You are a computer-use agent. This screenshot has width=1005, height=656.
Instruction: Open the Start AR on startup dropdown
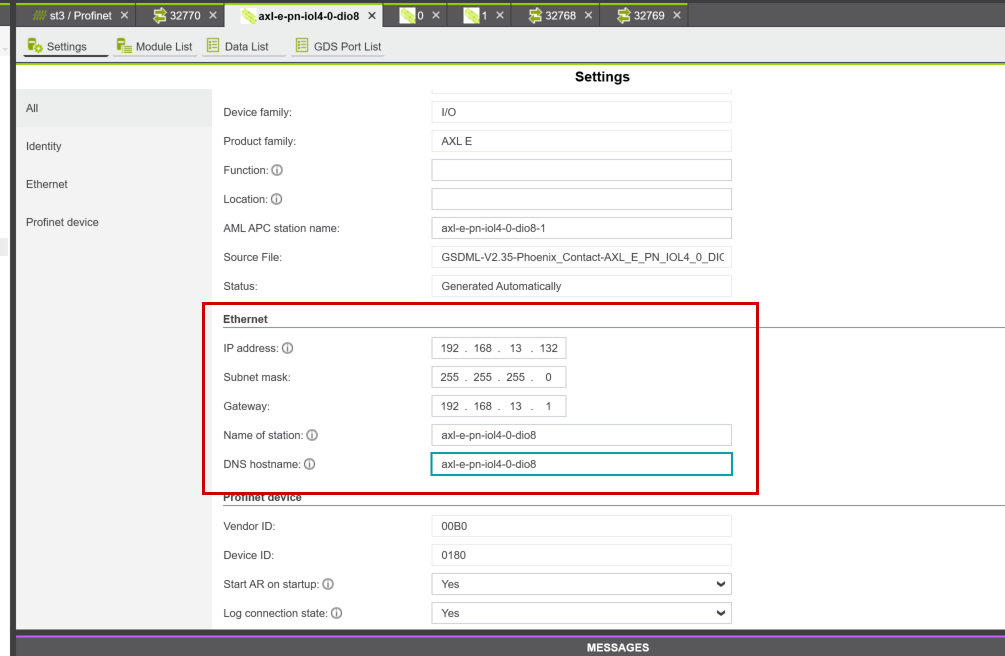[581, 584]
